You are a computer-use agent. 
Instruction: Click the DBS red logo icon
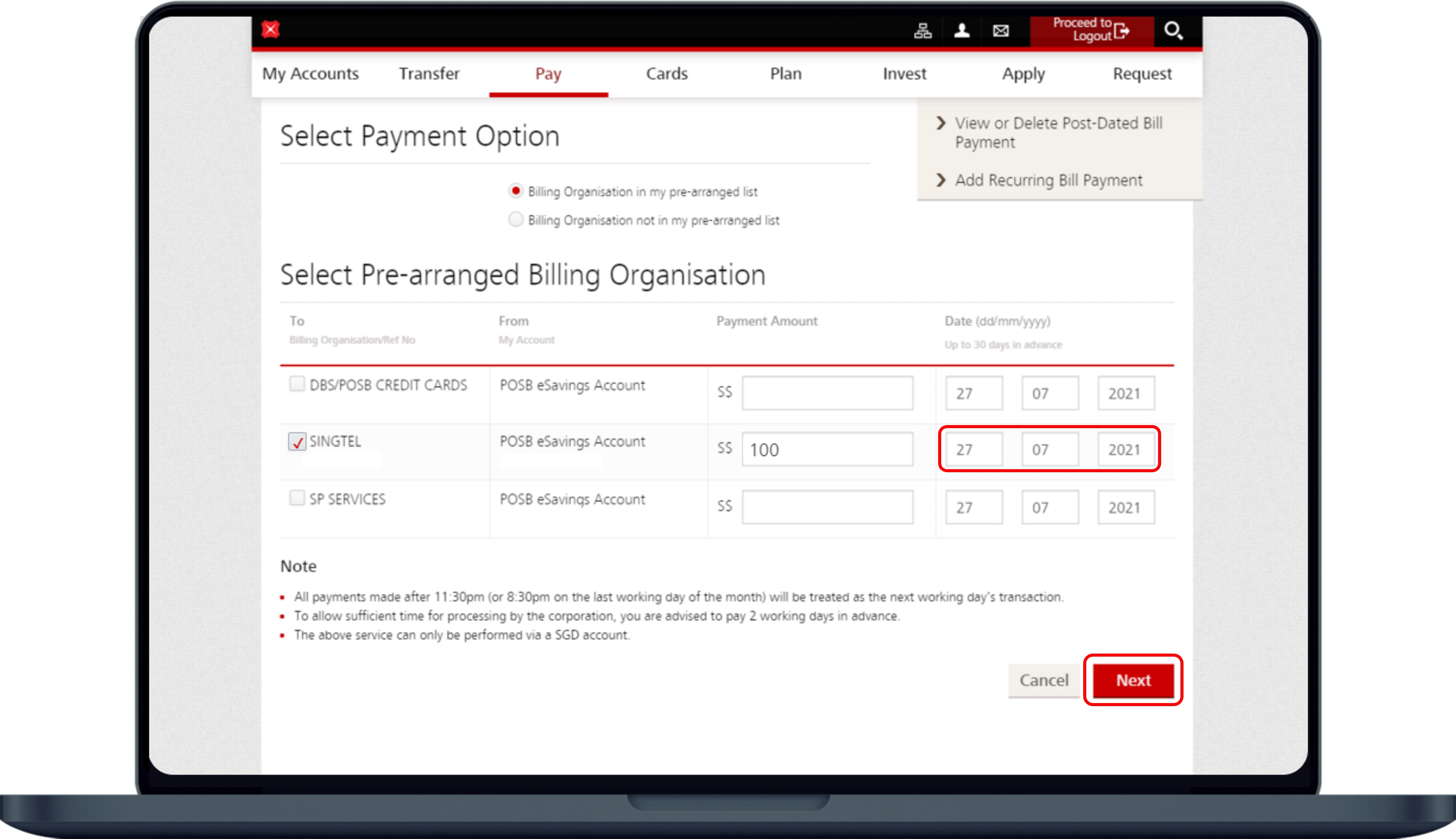pyautogui.click(x=270, y=29)
